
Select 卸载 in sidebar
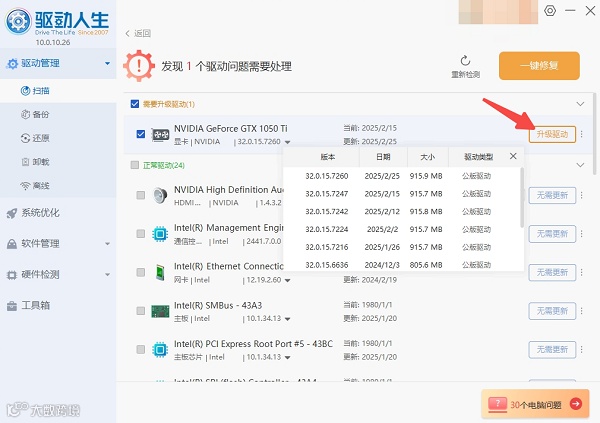(x=58, y=162)
